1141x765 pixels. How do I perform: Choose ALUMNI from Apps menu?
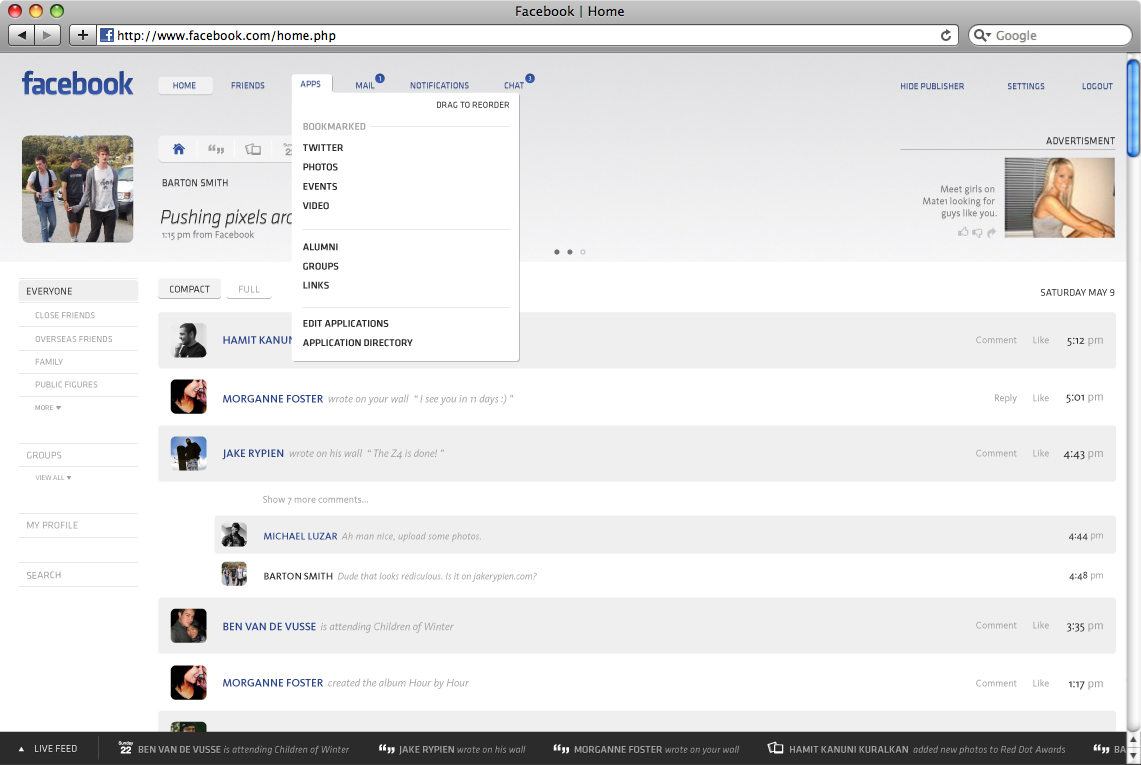320,247
